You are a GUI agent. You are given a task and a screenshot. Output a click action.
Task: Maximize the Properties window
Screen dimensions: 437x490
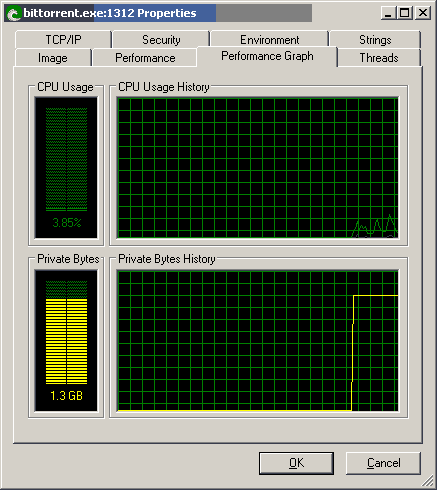405,13
